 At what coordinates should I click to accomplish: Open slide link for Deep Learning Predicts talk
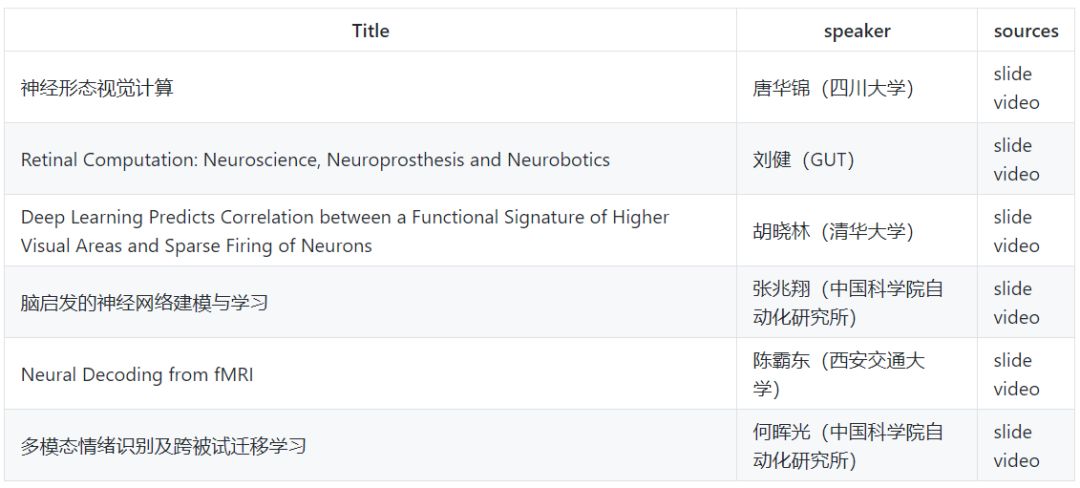[1012, 217]
